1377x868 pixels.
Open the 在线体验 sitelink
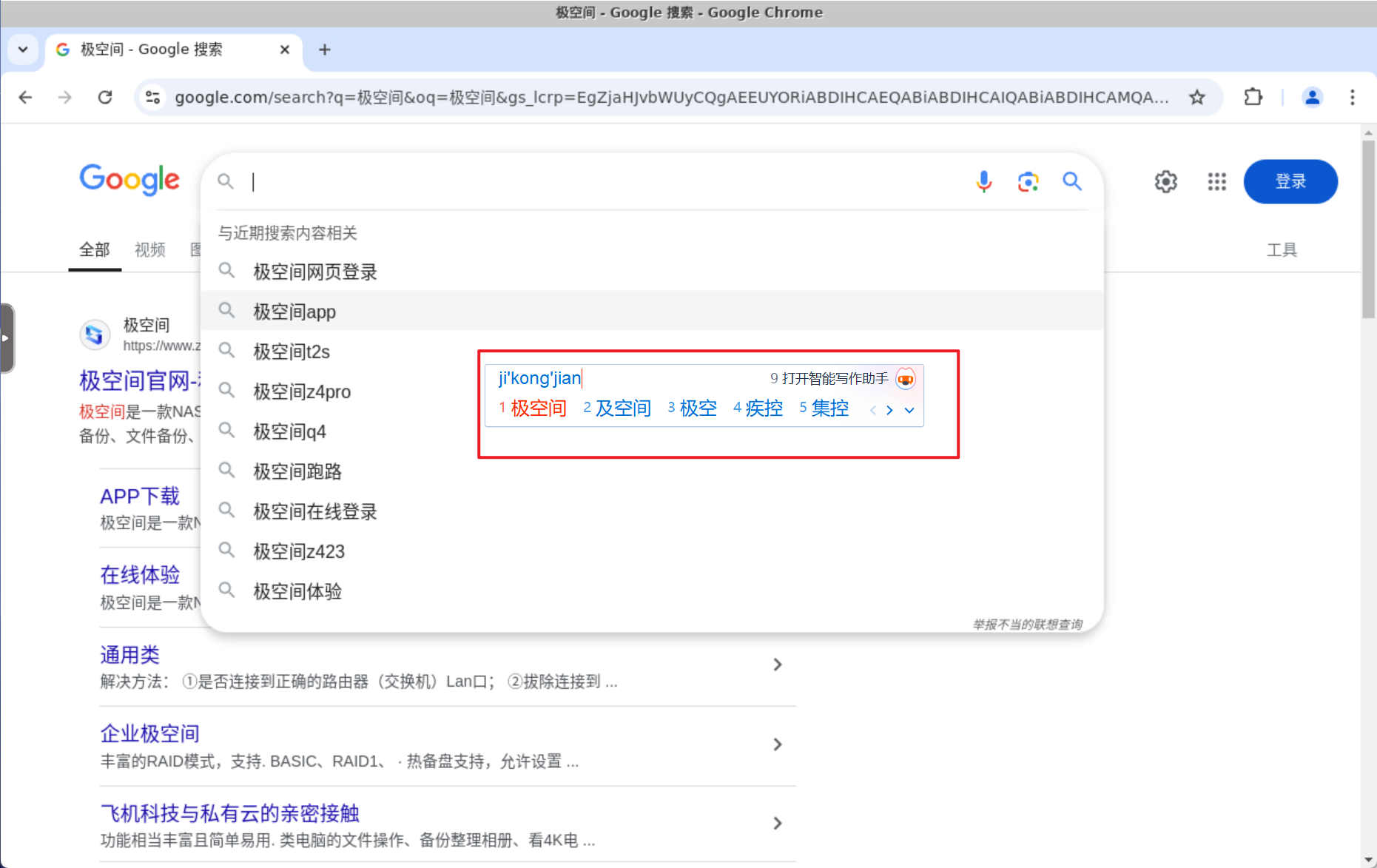(x=140, y=575)
